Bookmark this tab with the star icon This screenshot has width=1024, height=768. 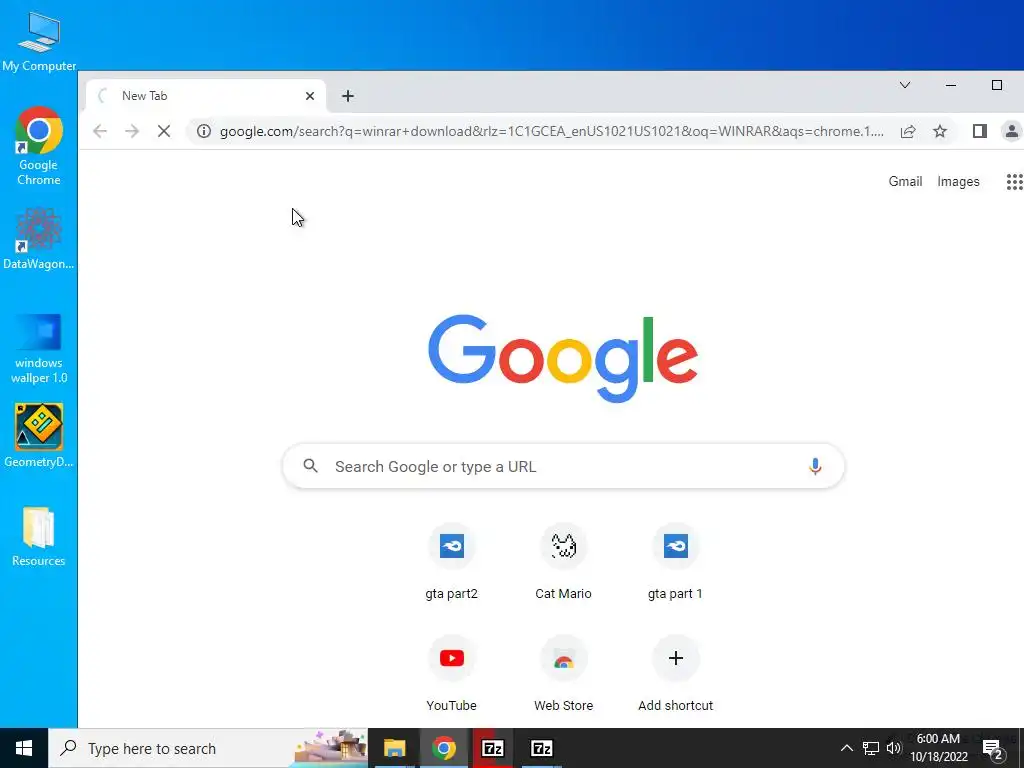(940, 131)
